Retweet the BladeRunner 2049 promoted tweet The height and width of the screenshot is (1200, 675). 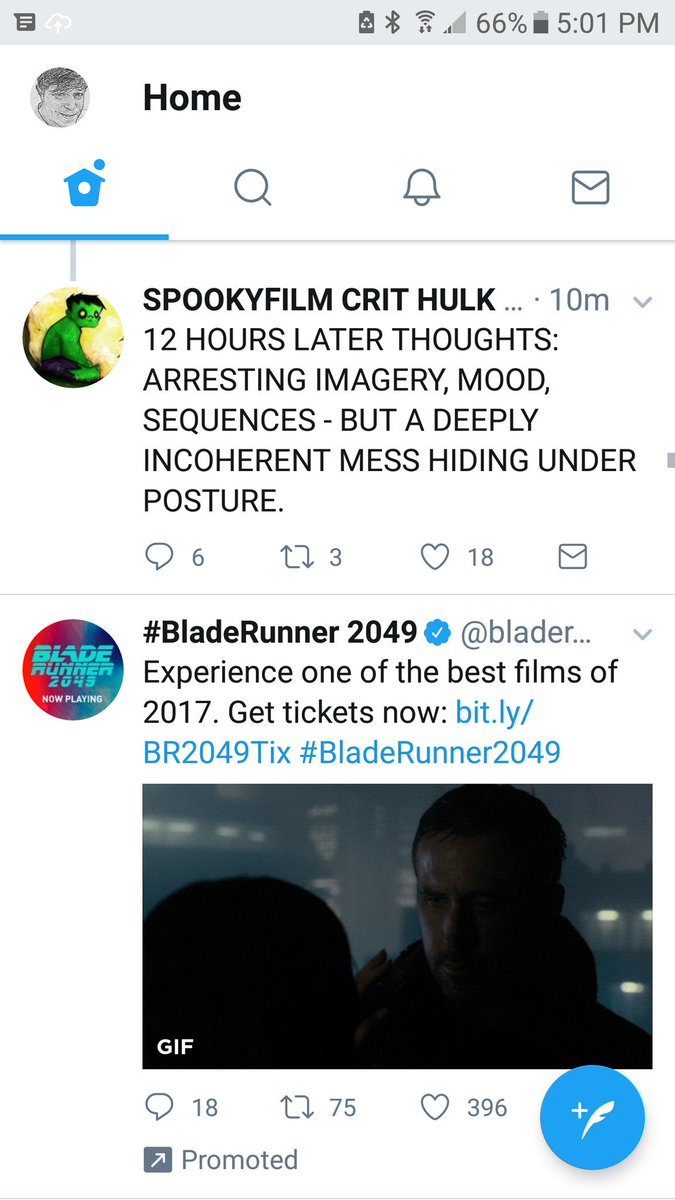pos(317,1107)
